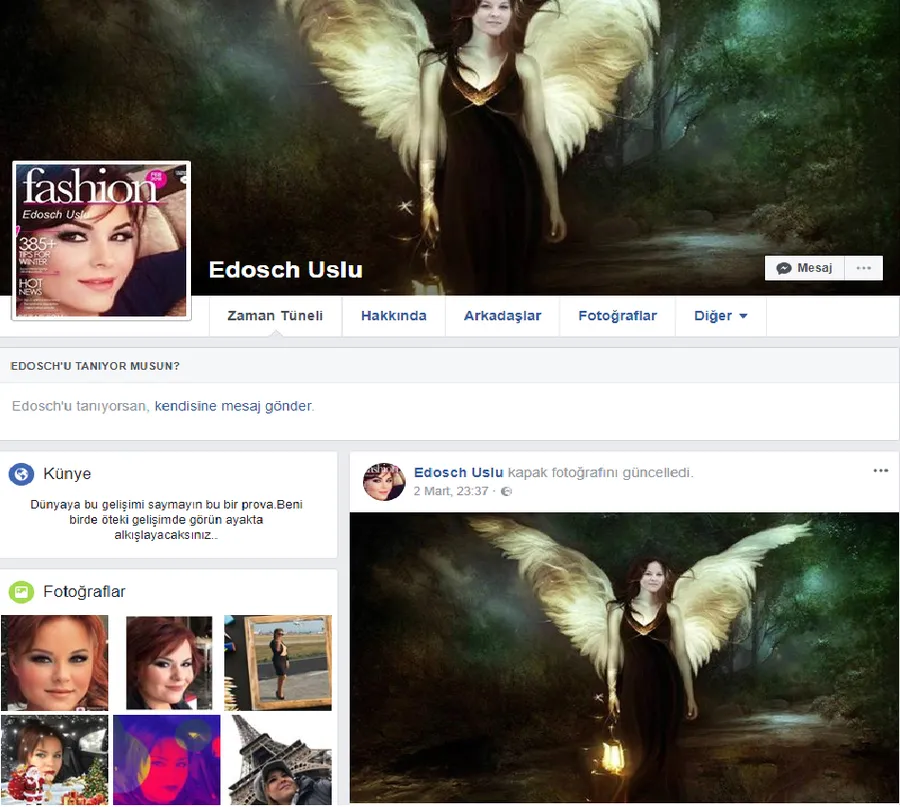The width and height of the screenshot is (900, 807).
Task: Select the Fotoğraflar tab in profile navigation
Action: (617, 316)
